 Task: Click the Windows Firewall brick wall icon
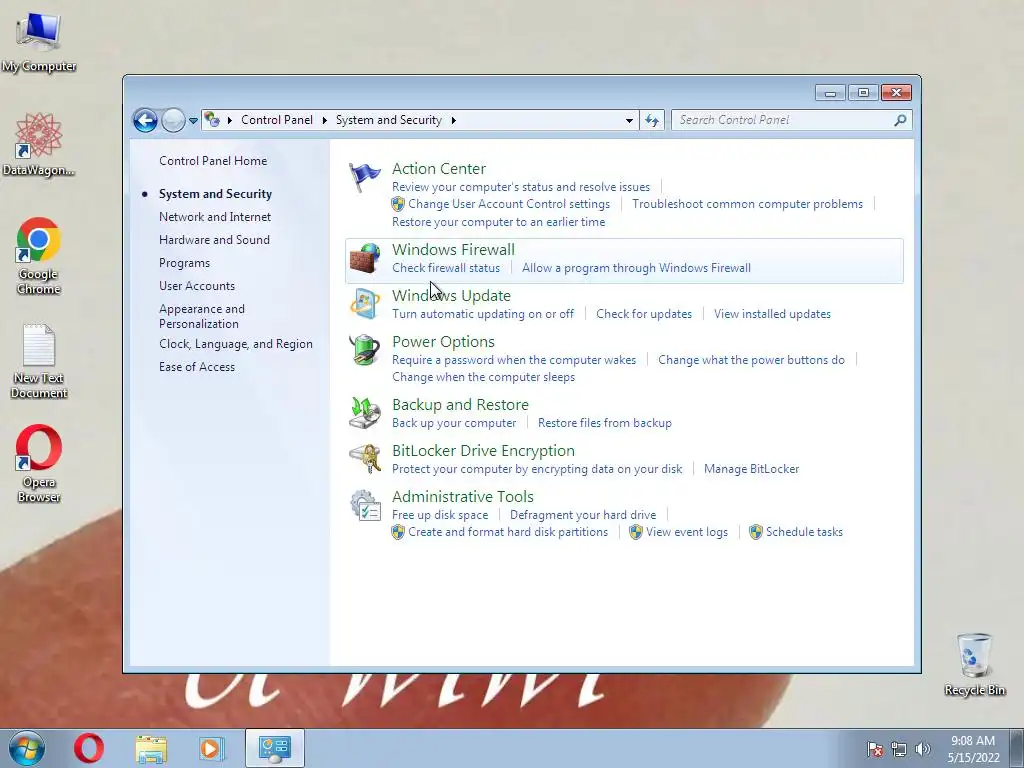click(364, 259)
